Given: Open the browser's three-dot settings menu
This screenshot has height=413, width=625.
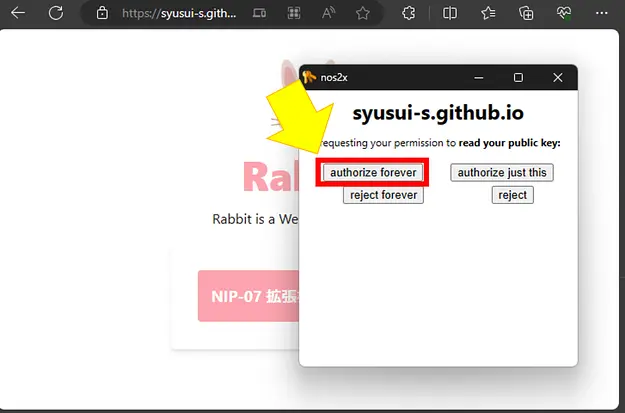Looking at the screenshot, I should click(x=603, y=13).
